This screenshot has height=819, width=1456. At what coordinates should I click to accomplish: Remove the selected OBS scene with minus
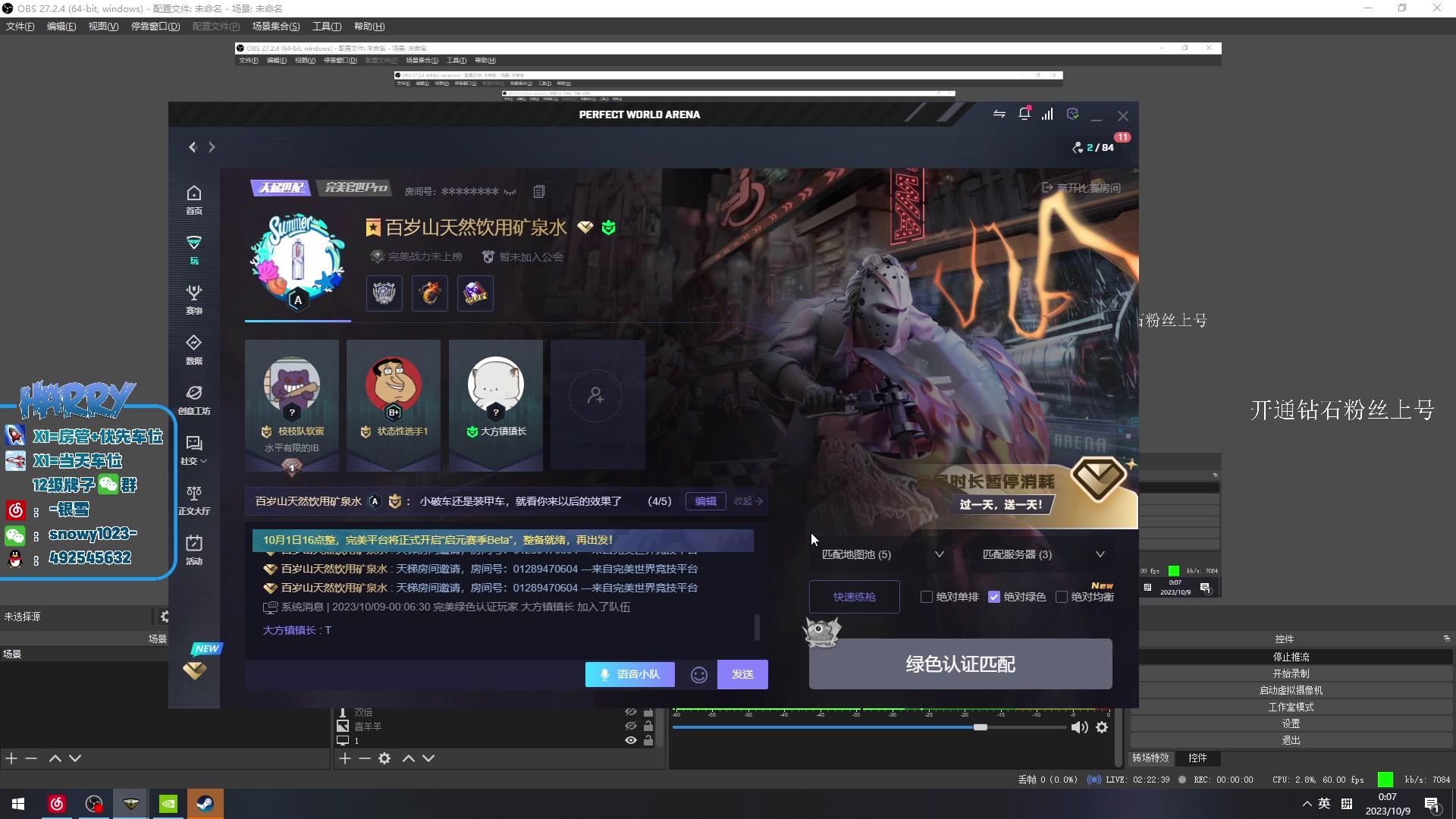tap(31, 758)
